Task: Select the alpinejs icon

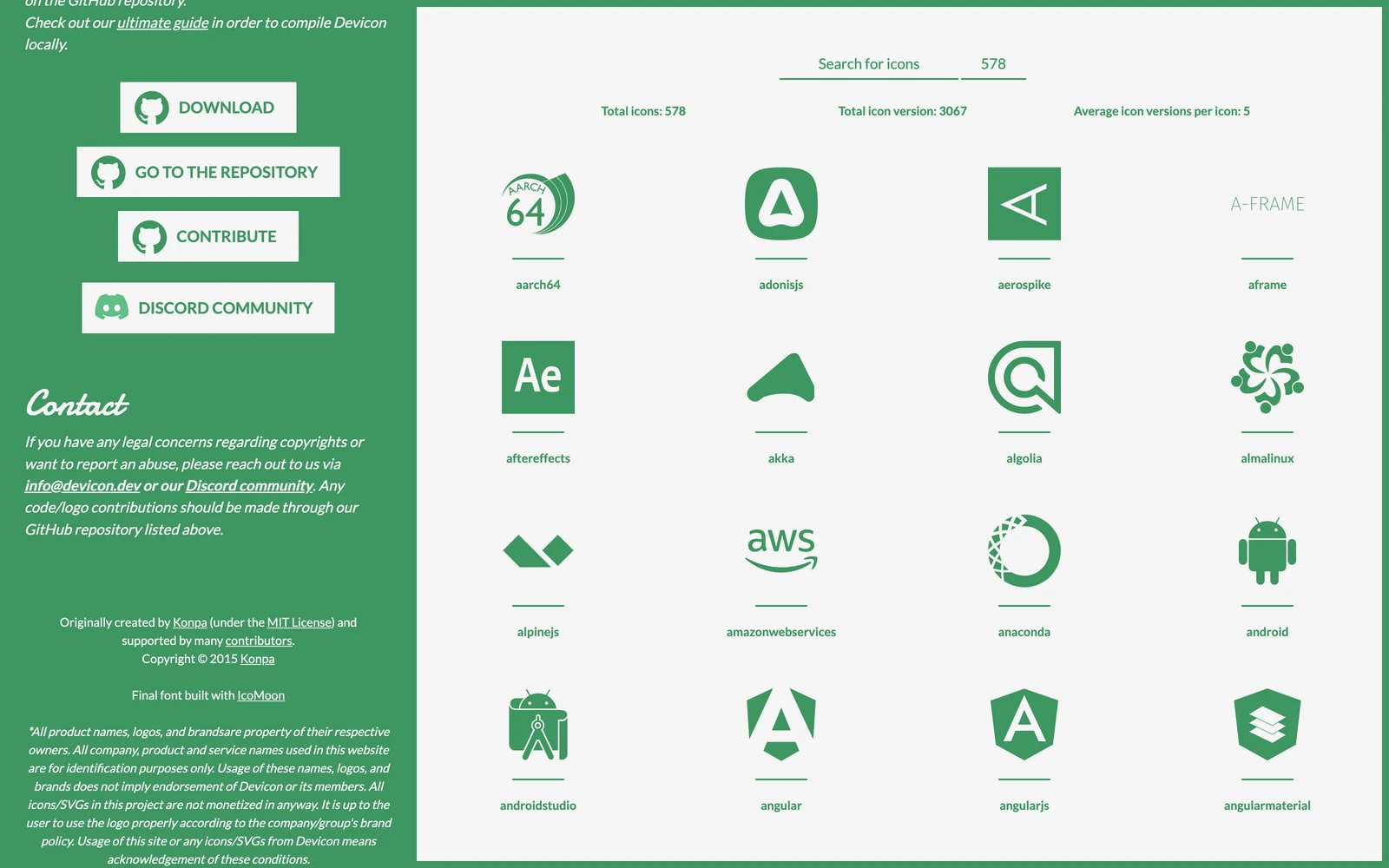Action: pos(538,551)
